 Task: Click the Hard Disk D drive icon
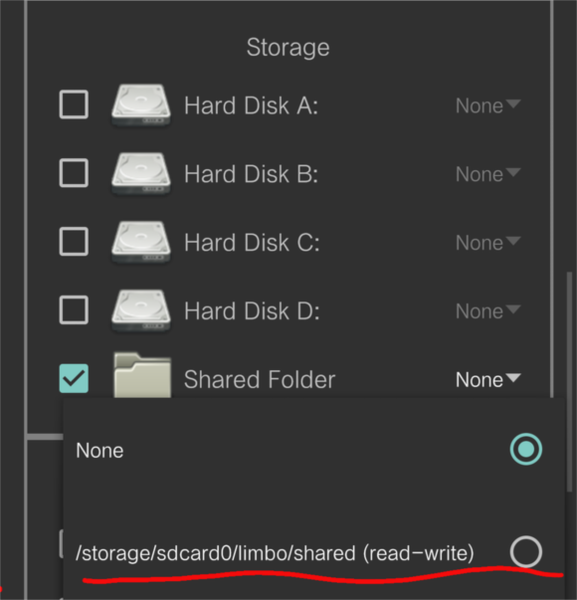pos(141,310)
